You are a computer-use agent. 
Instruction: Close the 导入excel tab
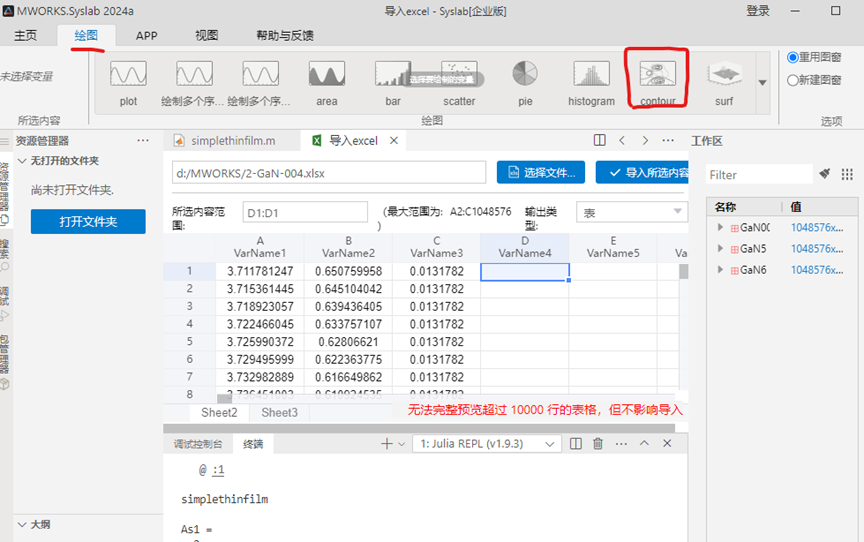(x=394, y=140)
